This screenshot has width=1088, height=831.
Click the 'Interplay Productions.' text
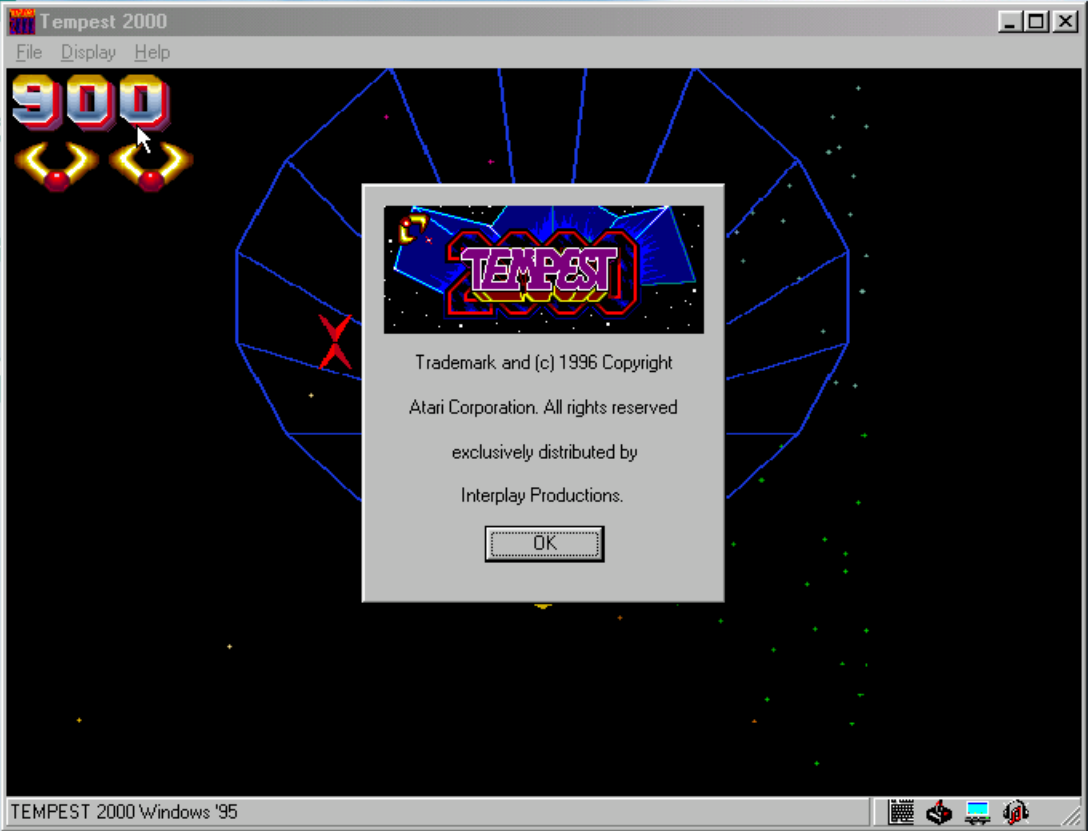pos(542,495)
